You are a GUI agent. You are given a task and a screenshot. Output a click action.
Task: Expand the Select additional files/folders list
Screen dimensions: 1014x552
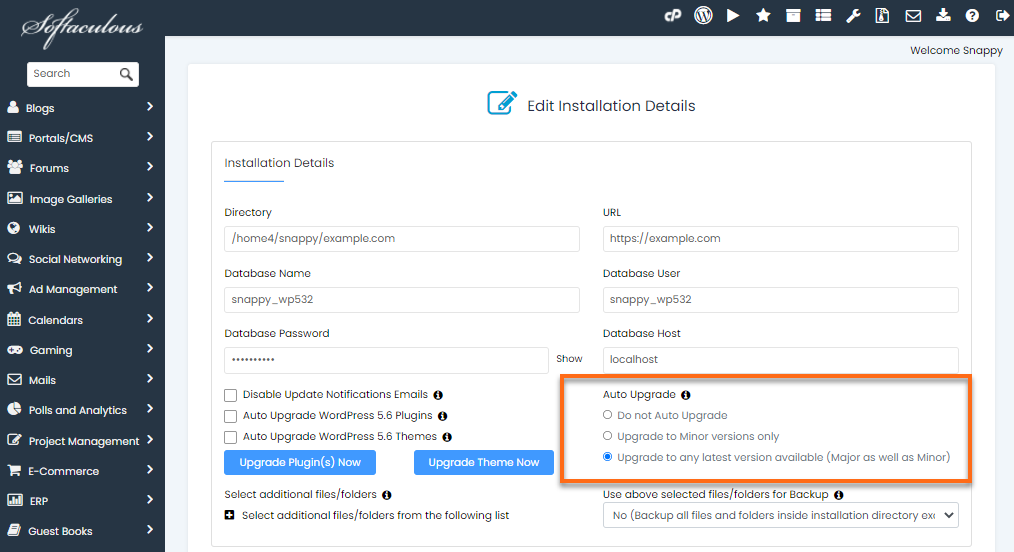230,516
